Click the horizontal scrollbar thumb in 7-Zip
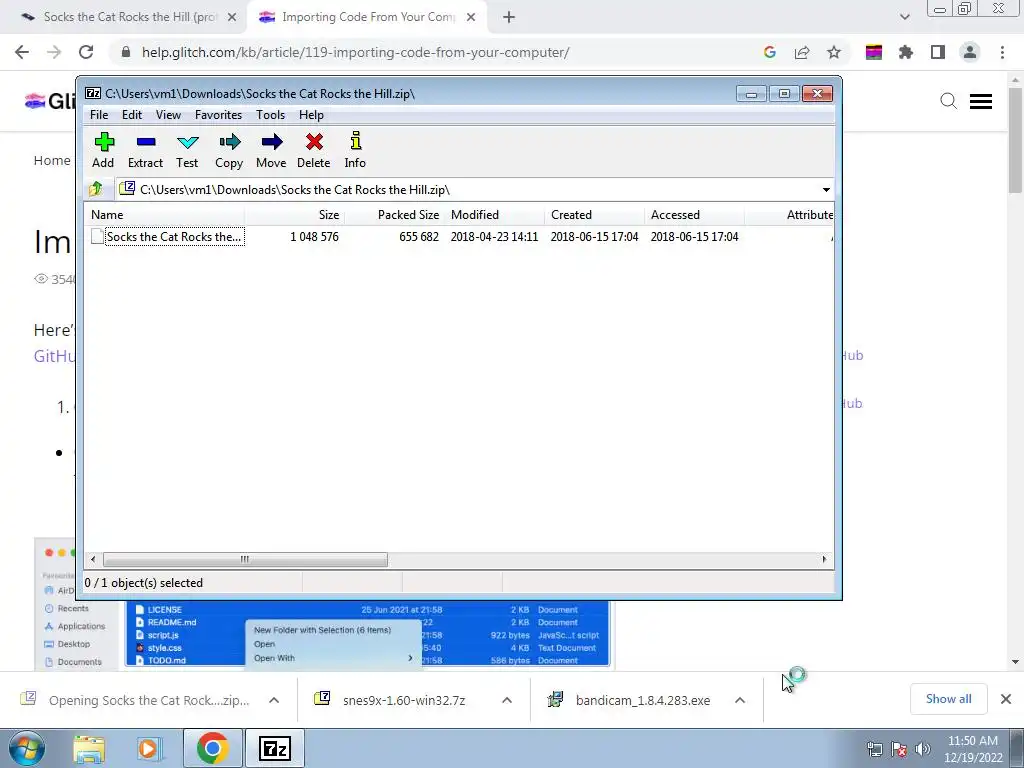 point(245,560)
